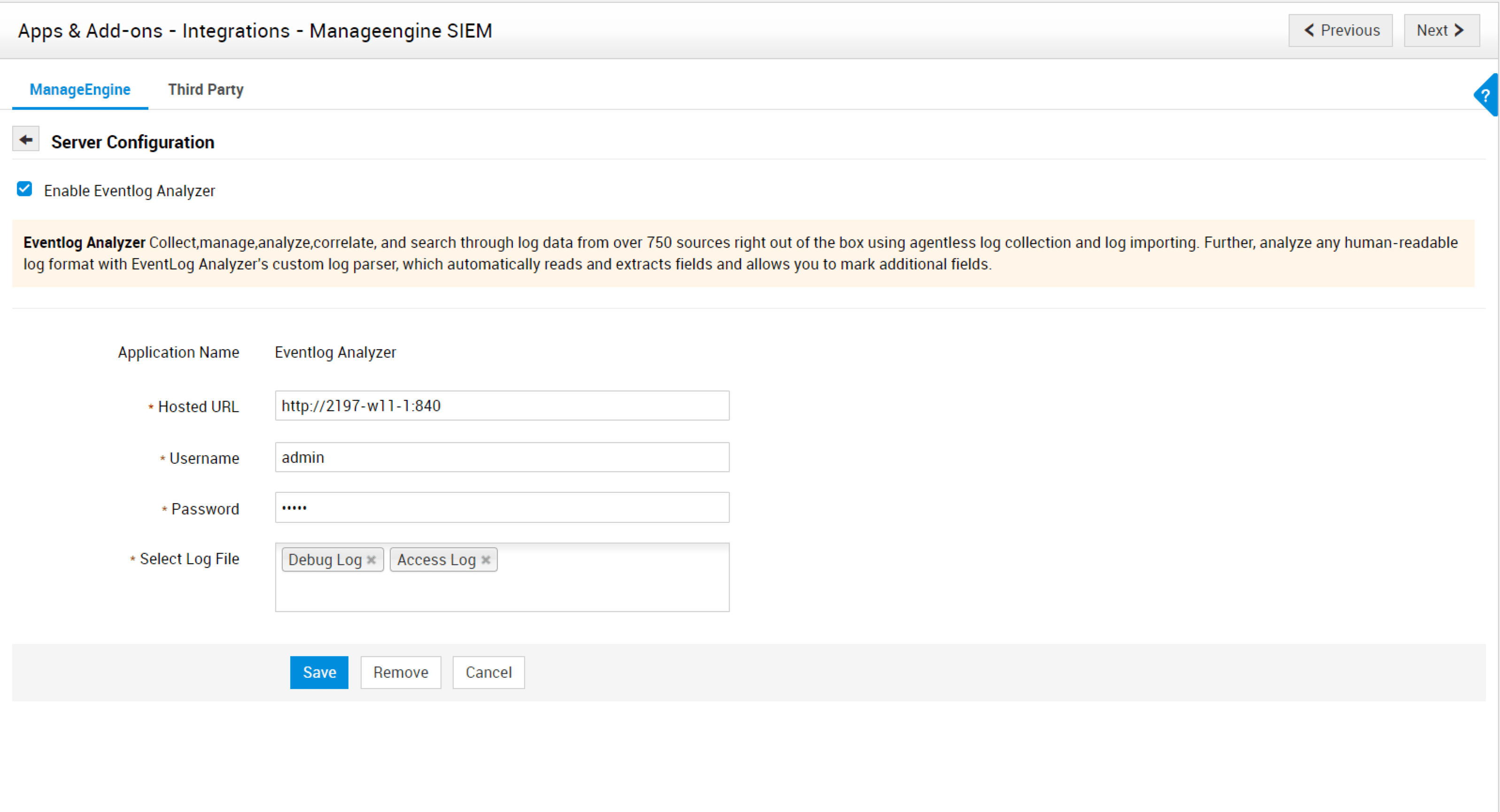Switch to the ManageEngine tab
The width and height of the screenshot is (1500, 812).
[x=80, y=90]
